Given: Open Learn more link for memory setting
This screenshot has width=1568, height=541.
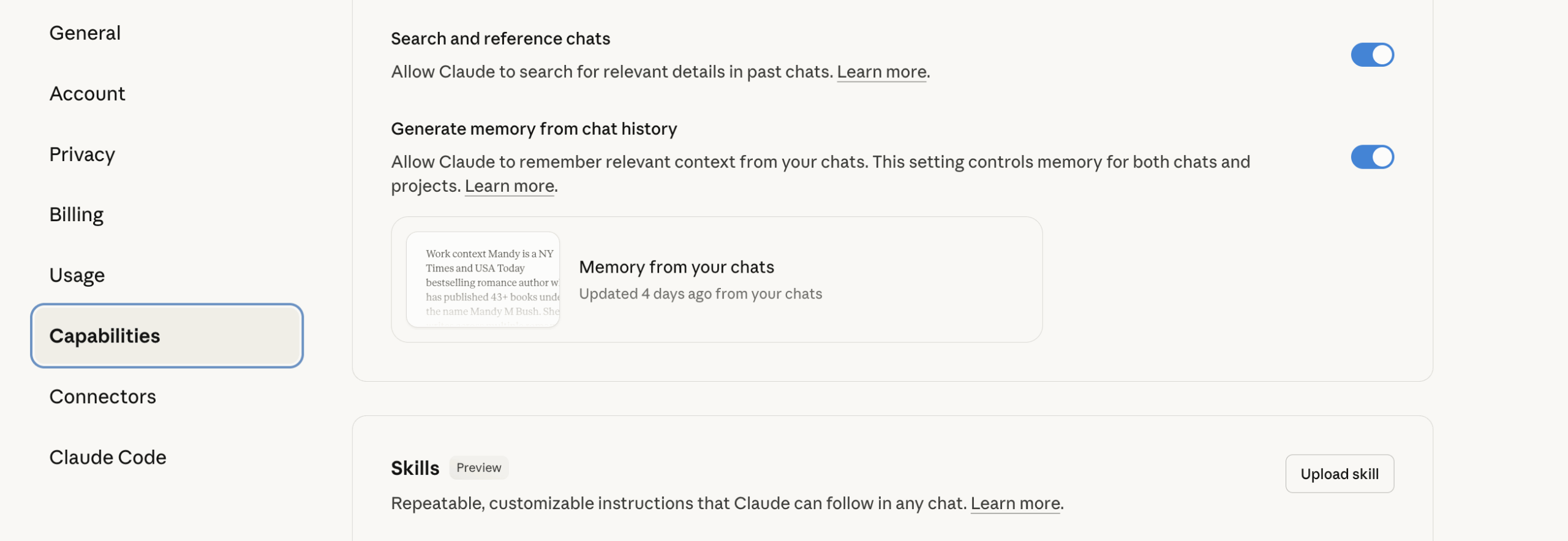Looking at the screenshot, I should click(510, 186).
